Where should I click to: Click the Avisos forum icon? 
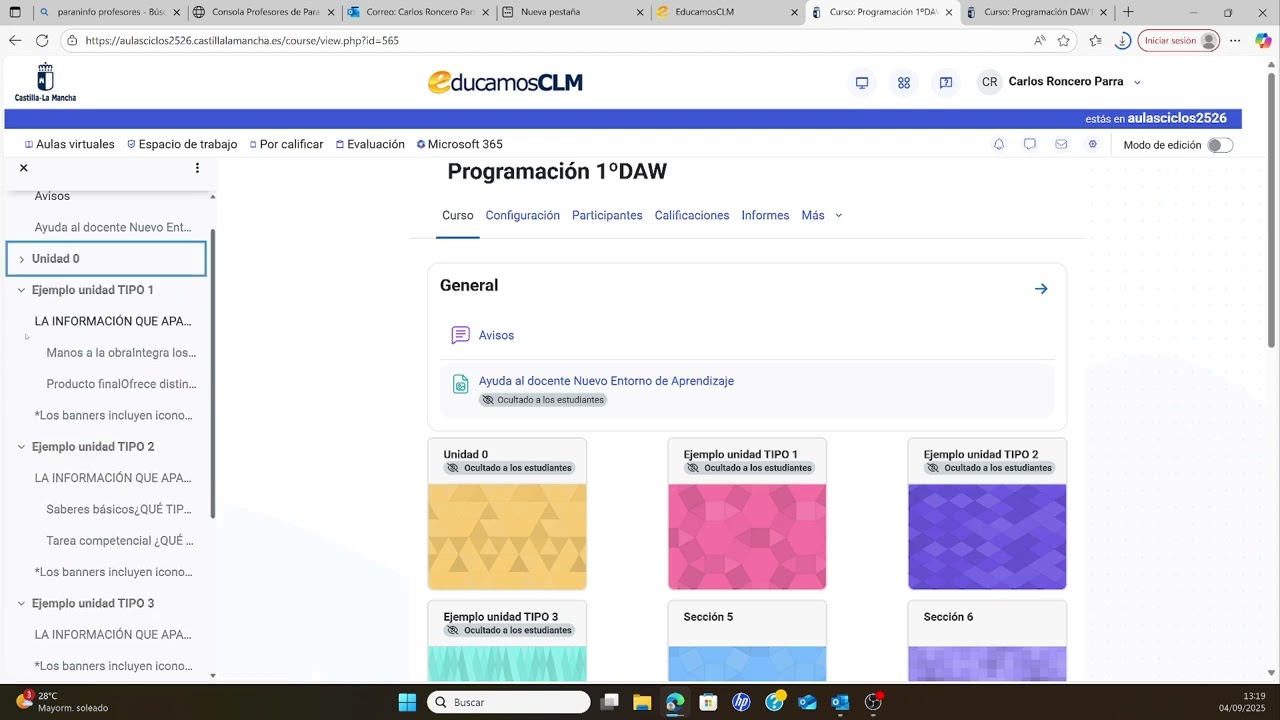[460, 336]
